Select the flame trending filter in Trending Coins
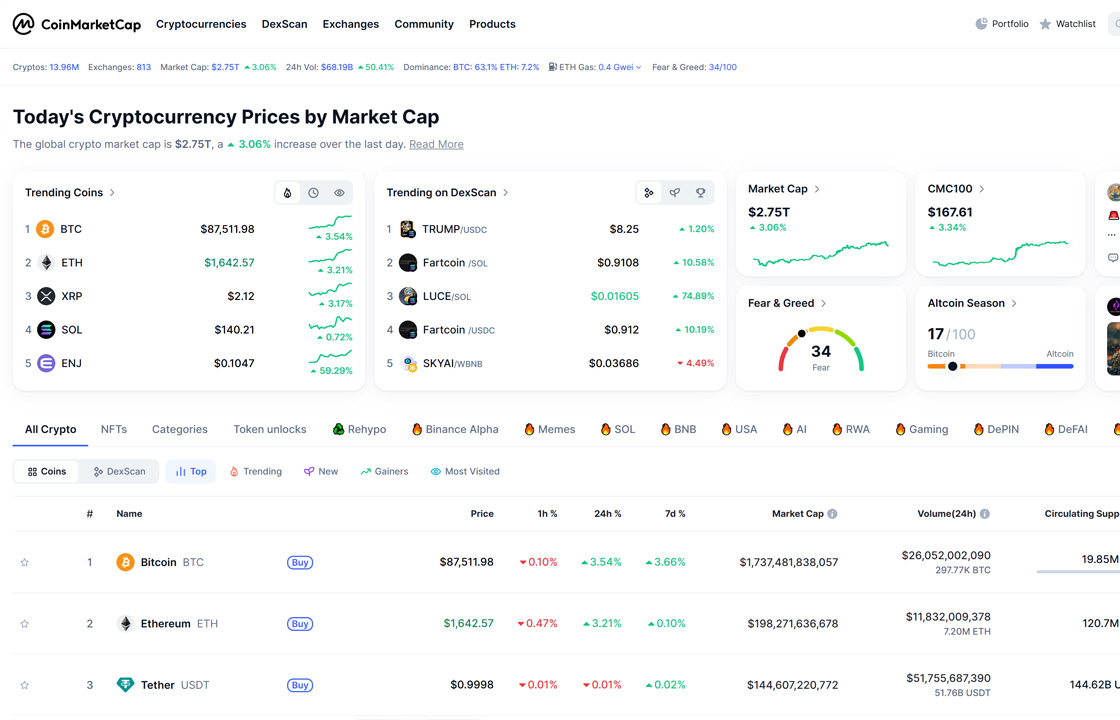This screenshot has width=1120, height=720. tap(287, 193)
